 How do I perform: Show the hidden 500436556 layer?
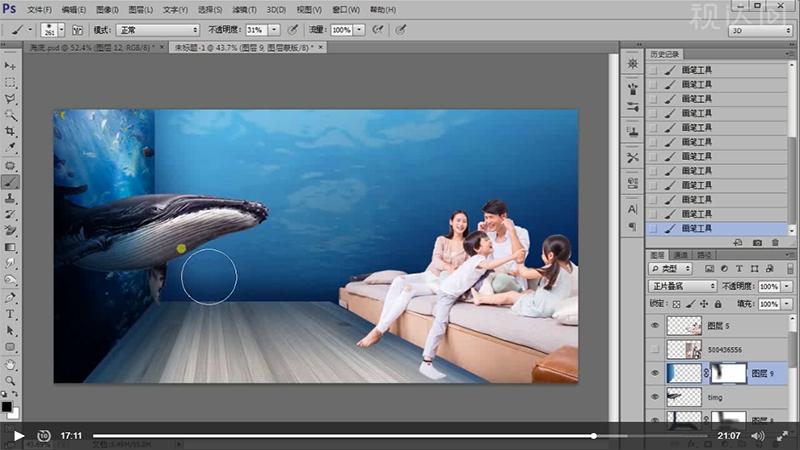pos(655,349)
